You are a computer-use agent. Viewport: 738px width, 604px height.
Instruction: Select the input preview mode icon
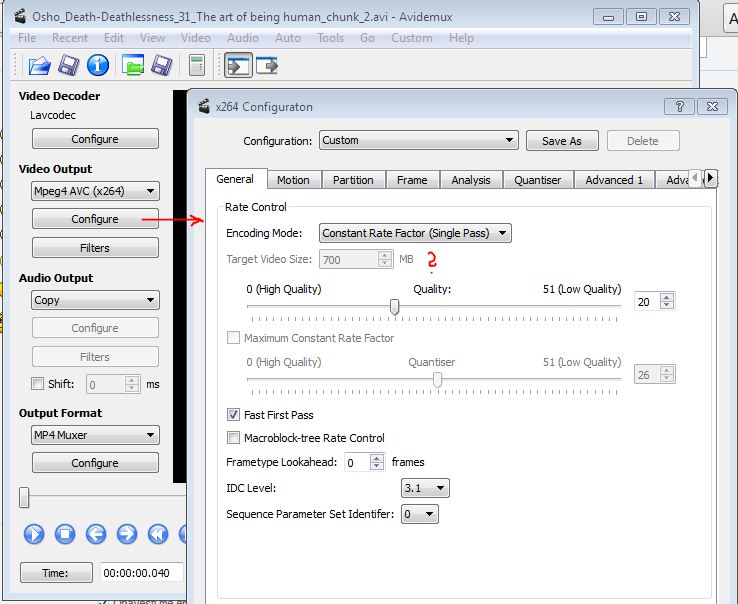point(238,65)
